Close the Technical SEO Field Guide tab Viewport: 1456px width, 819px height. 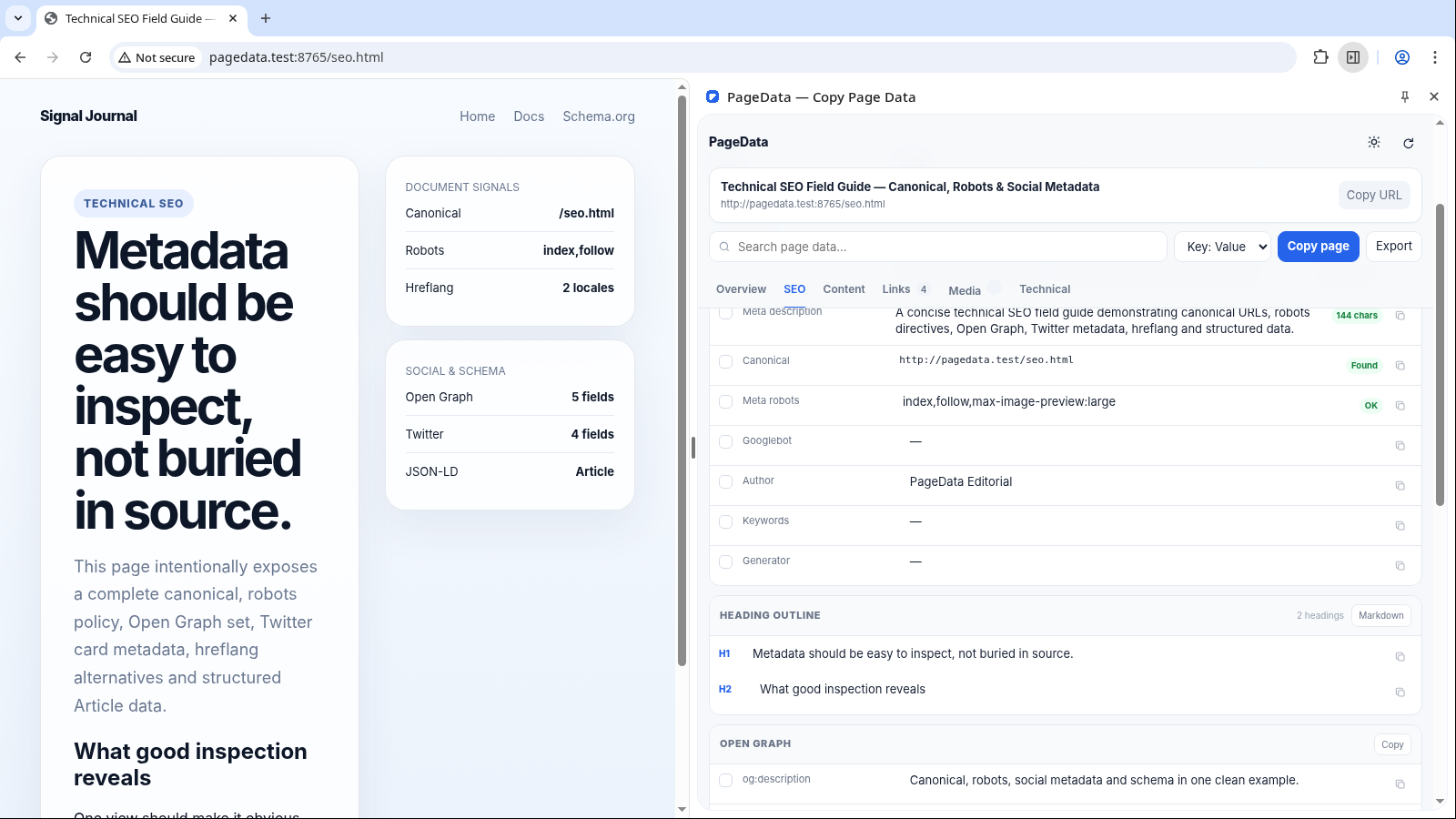(x=233, y=18)
